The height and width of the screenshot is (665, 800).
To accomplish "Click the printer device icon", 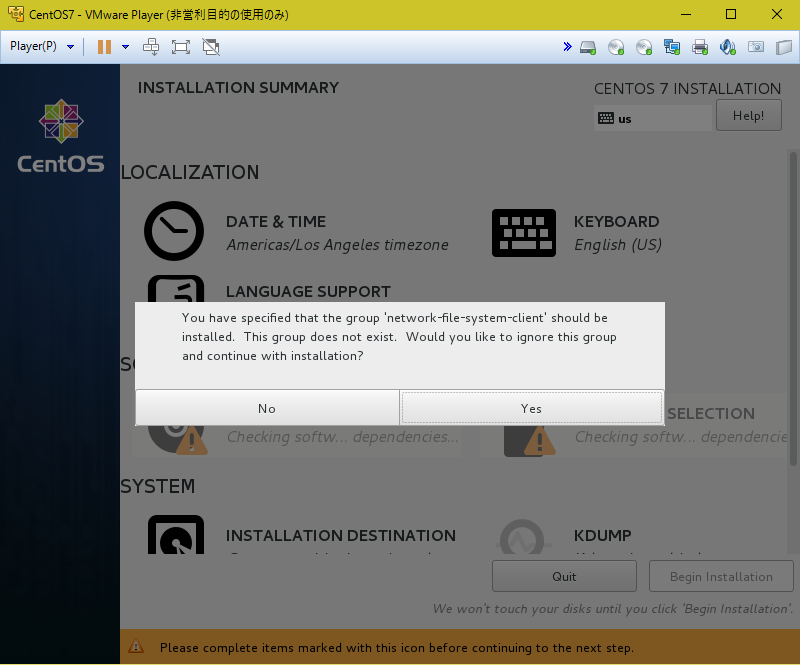I will (x=700, y=47).
